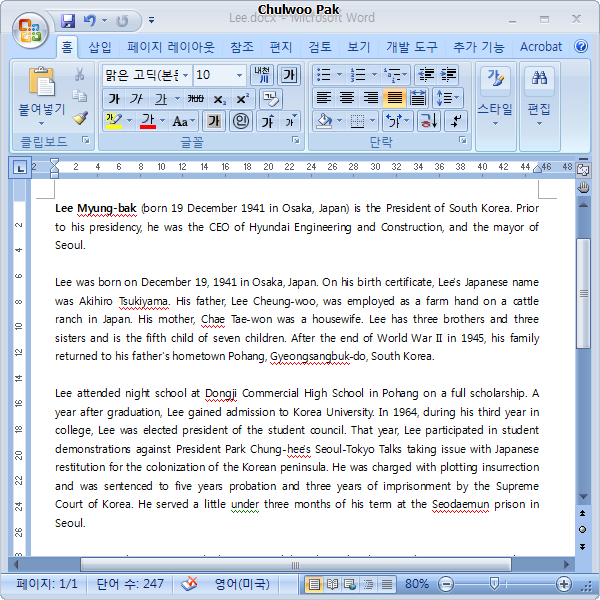Sort the text with the sort icon
Screen dimensions: 600x600
pos(429,121)
